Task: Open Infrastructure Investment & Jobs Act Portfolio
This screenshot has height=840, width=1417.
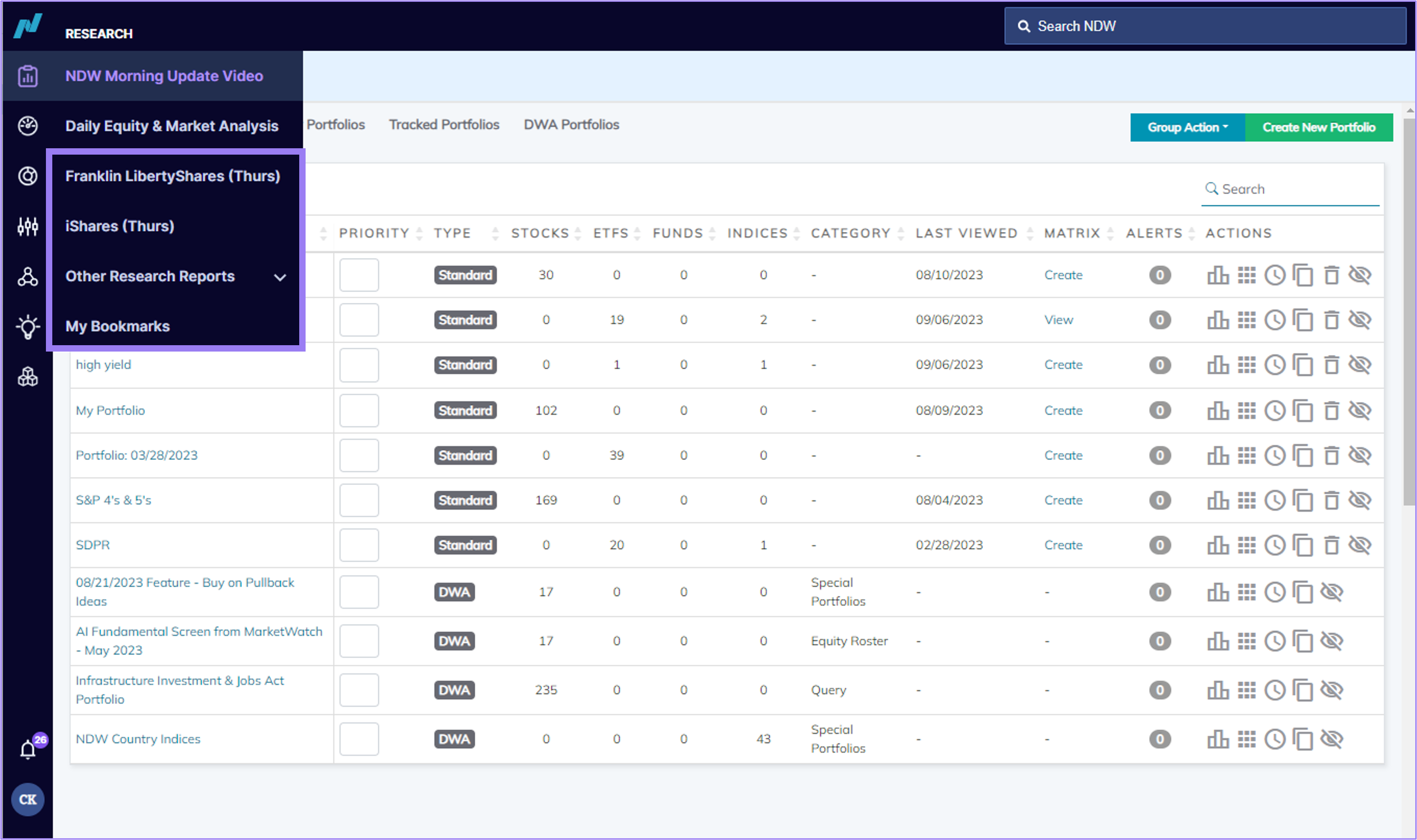Action: coord(180,690)
